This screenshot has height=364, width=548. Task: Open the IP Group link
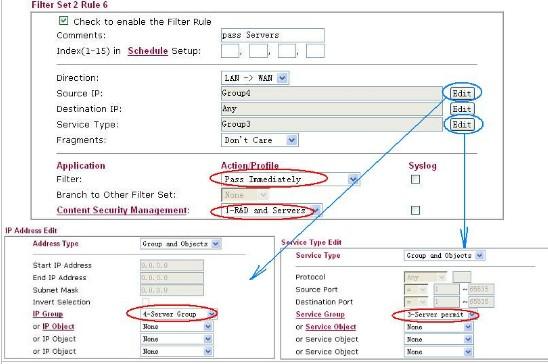(48, 314)
